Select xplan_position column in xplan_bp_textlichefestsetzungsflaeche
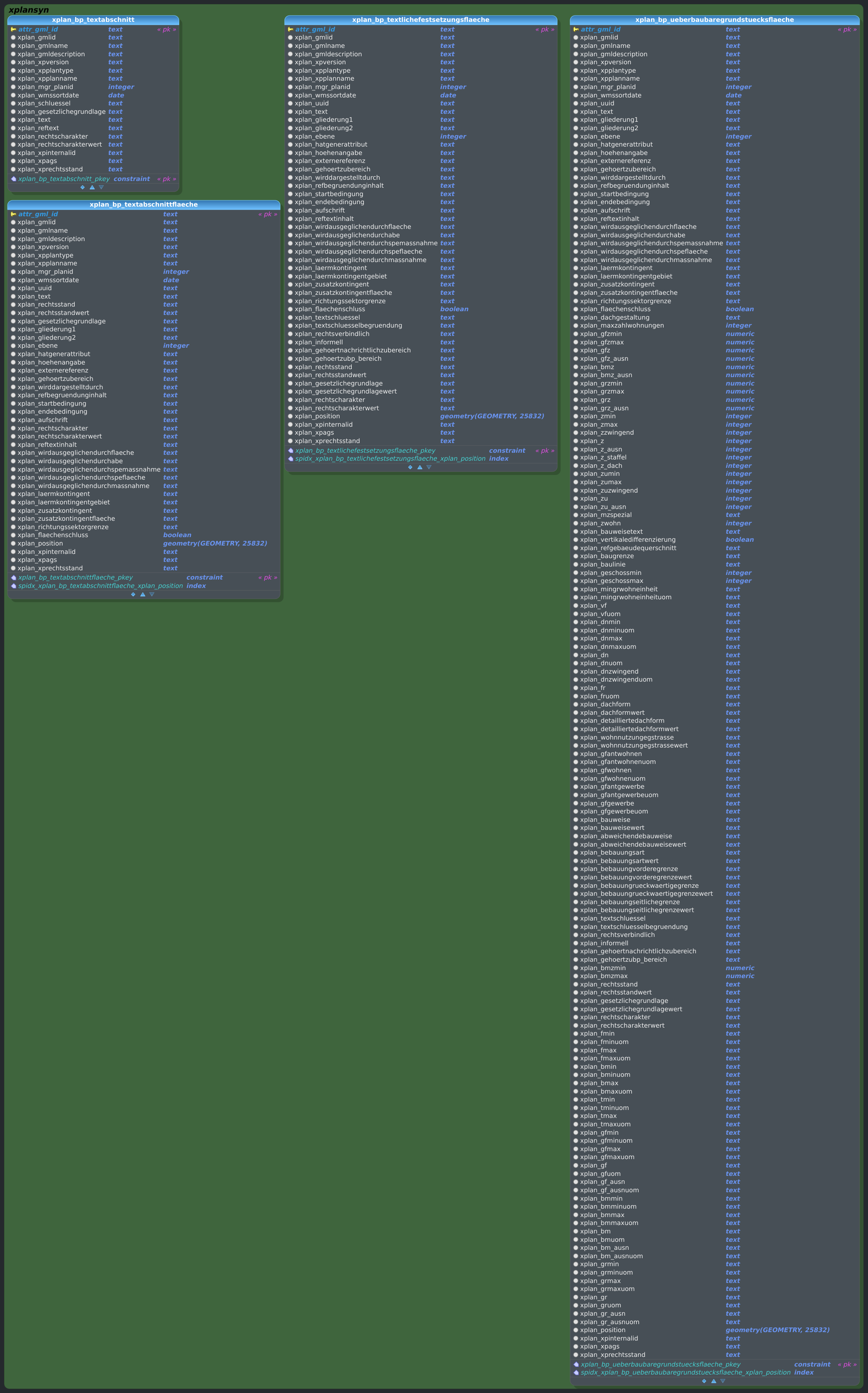 tap(317, 416)
